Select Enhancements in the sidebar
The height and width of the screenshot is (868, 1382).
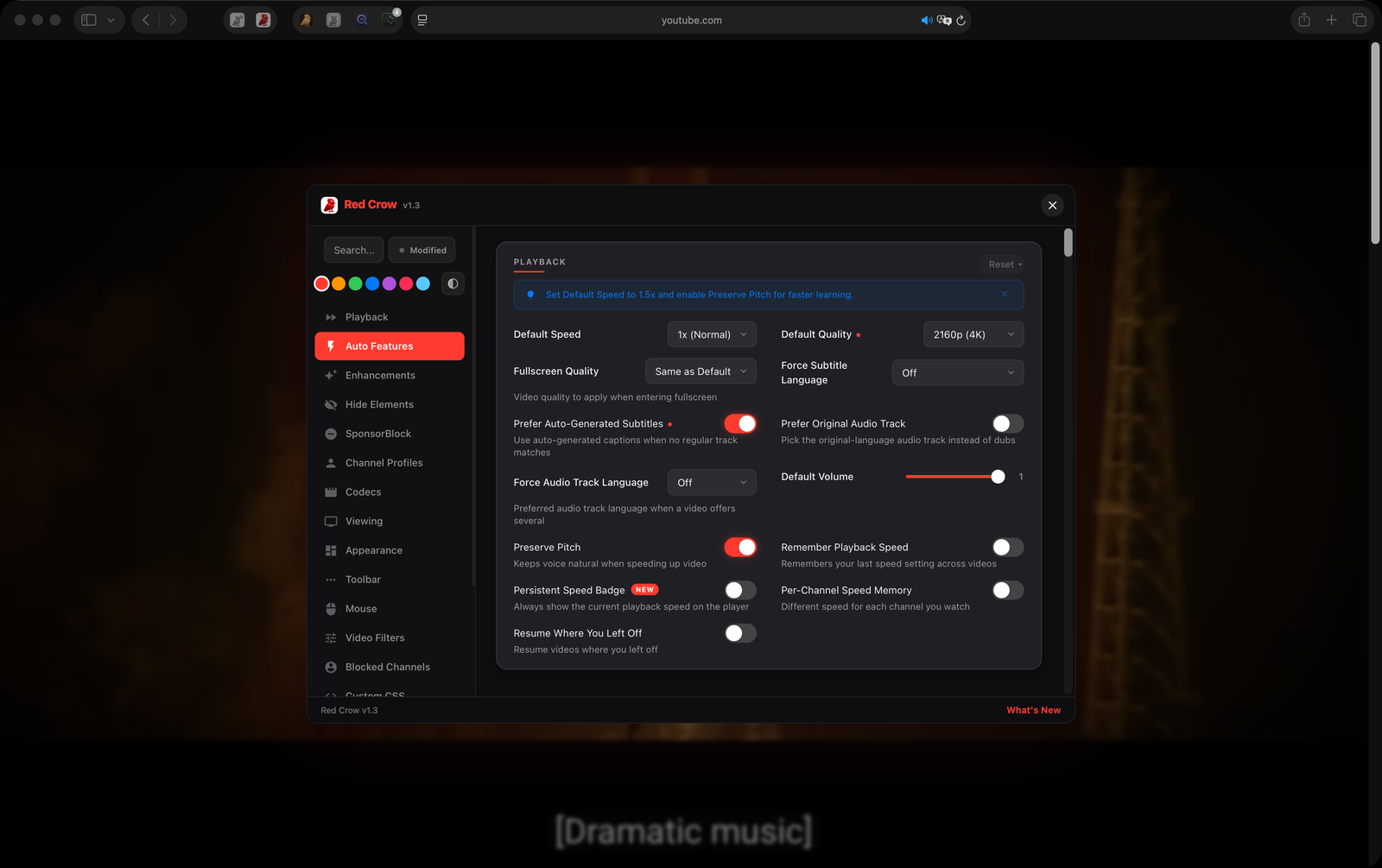tap(390, 376)
